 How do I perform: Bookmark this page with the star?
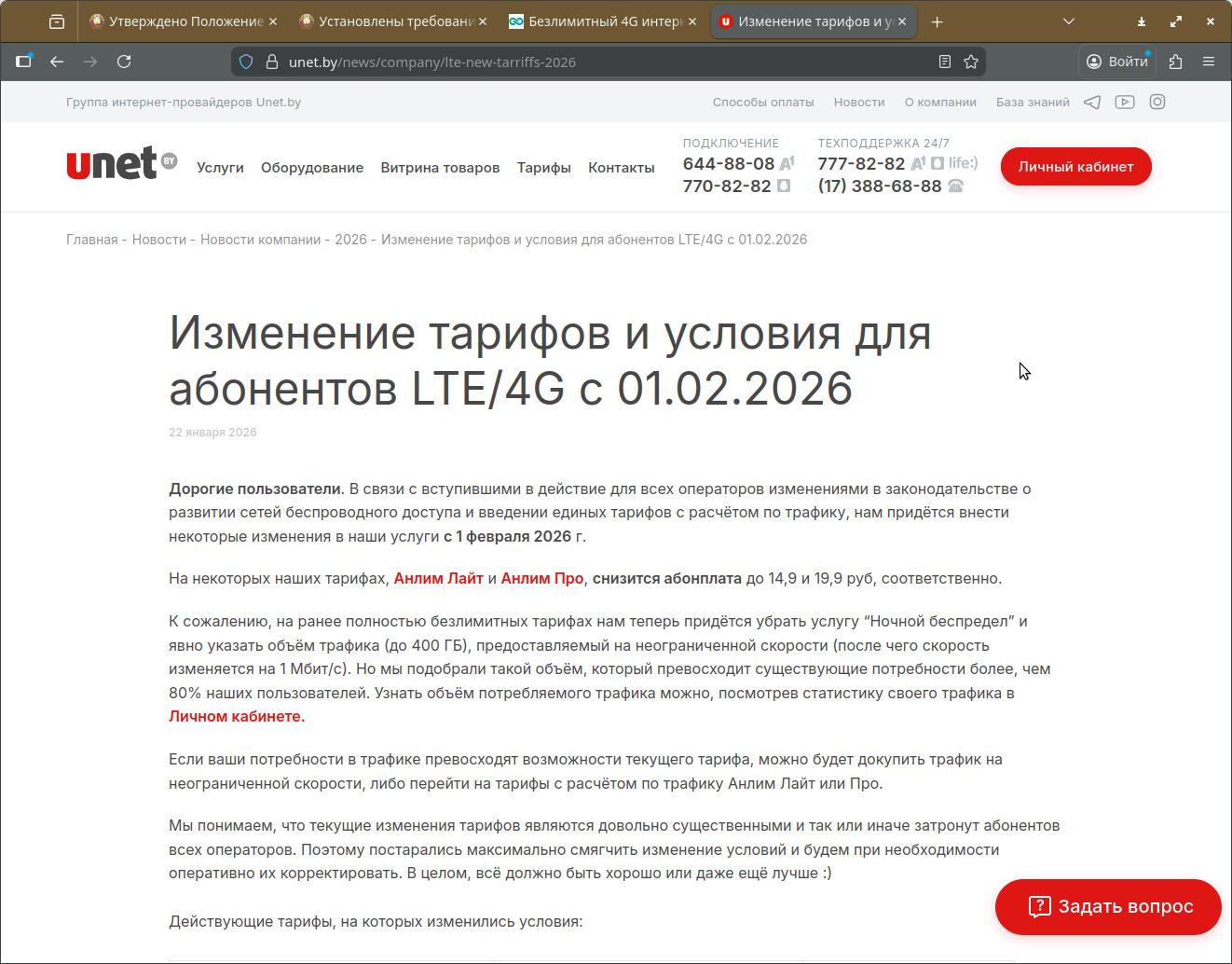coord(971,62)
